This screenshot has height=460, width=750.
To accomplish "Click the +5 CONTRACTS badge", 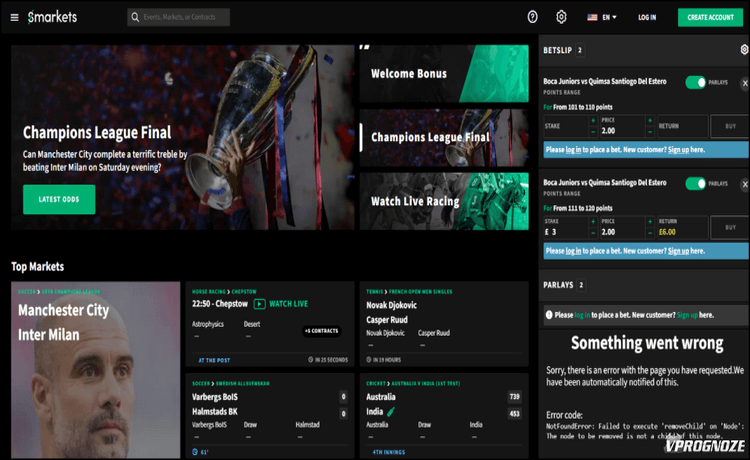I will pos(322,331).
